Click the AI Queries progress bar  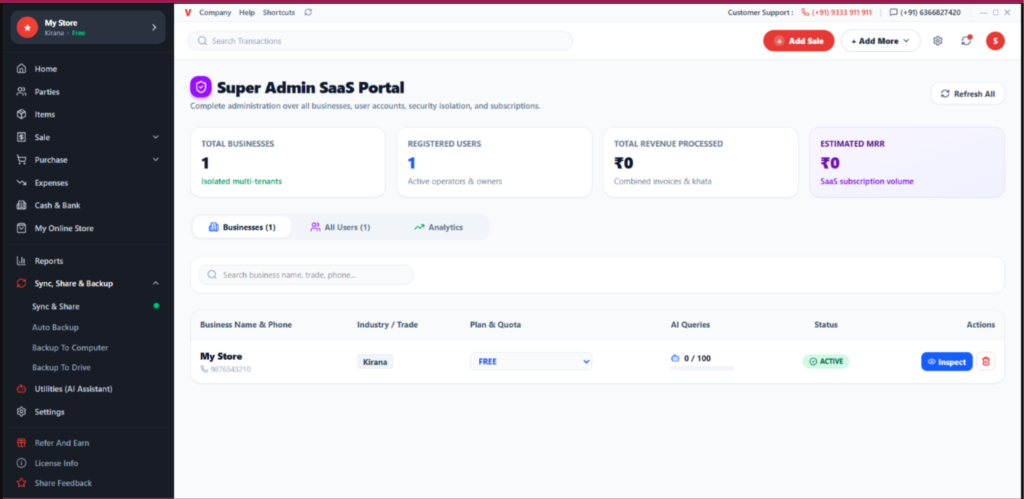703,368
